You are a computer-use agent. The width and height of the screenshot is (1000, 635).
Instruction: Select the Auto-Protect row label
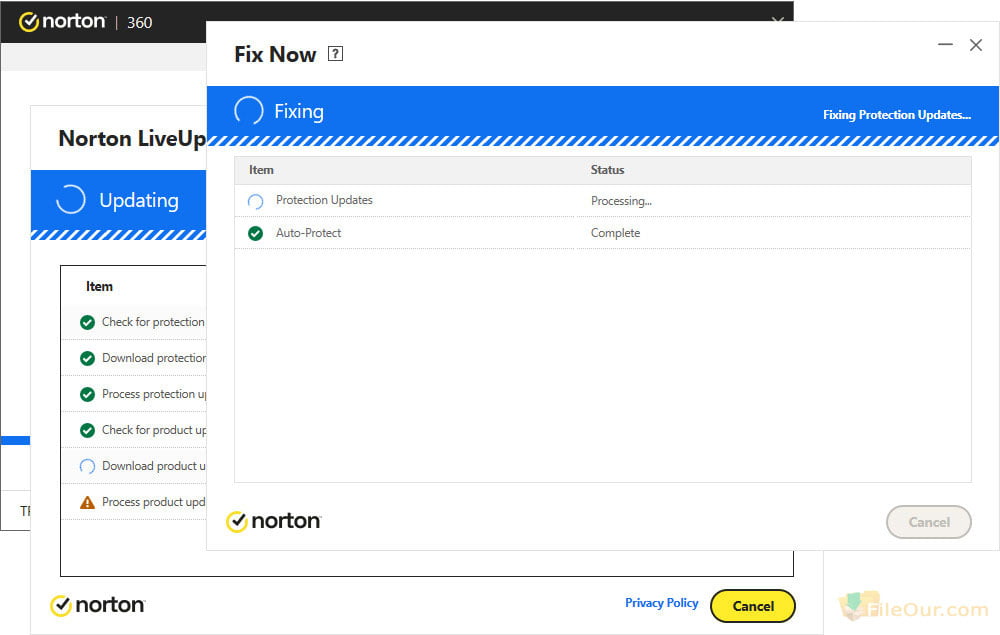[308, 233]
